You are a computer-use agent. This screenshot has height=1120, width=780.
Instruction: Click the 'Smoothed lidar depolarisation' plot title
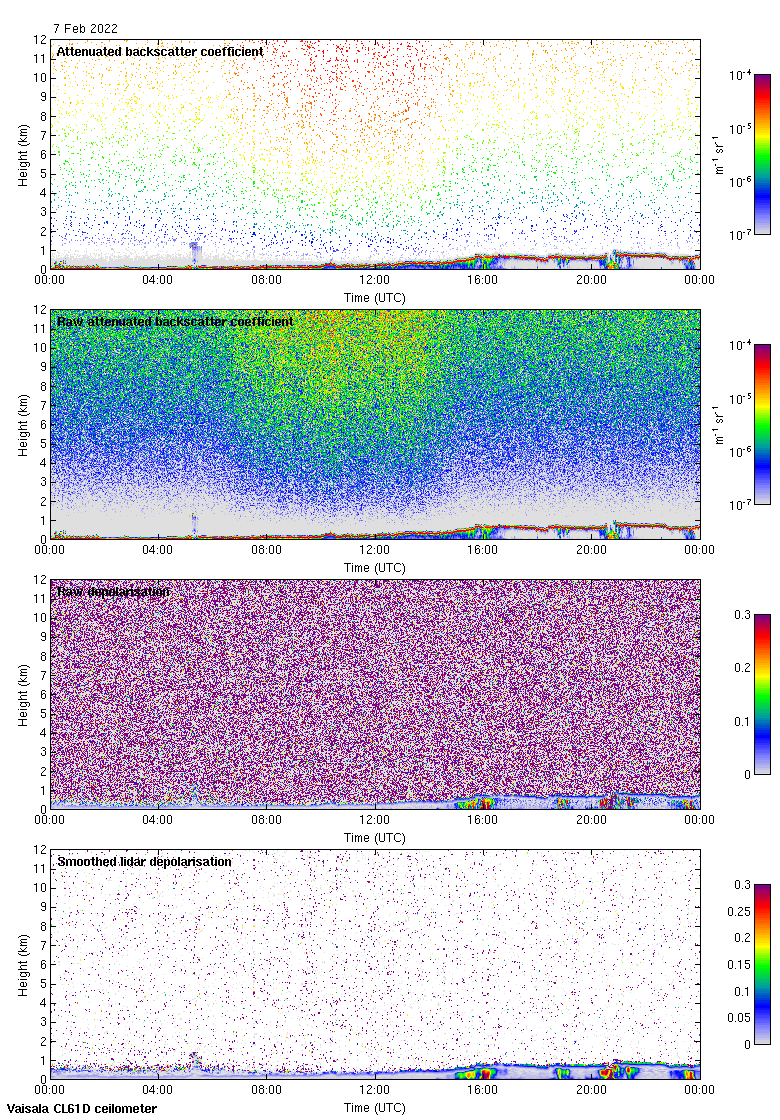point(144,861)
